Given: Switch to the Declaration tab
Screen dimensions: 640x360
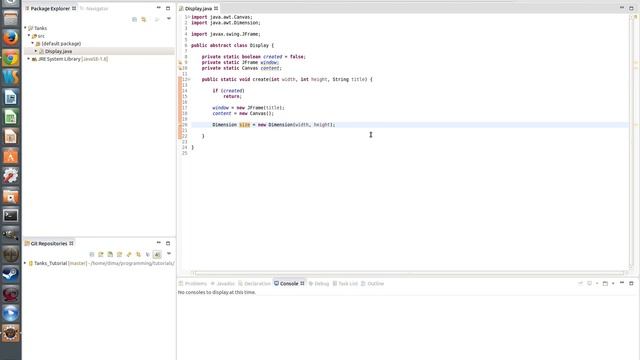Looking at the screenshot, I should [254, 283].
